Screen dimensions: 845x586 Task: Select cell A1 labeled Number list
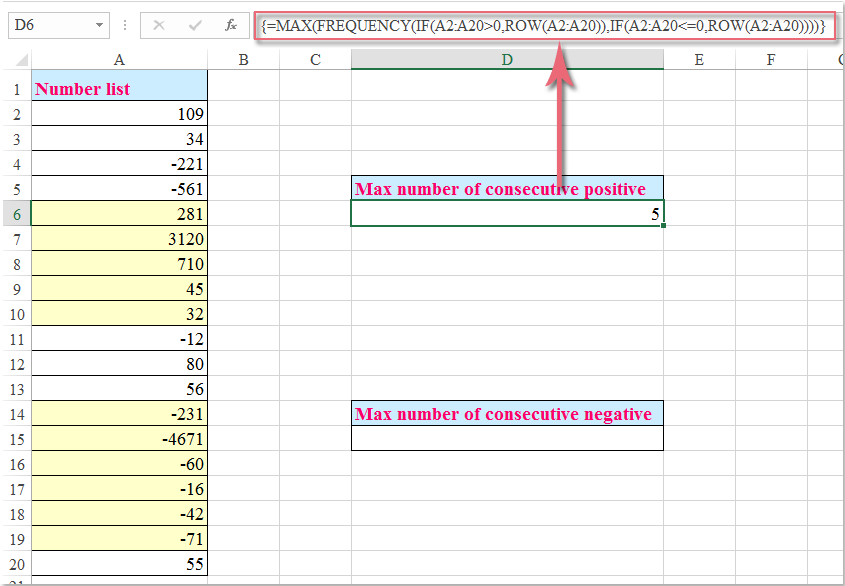click(x=119, y=88)
